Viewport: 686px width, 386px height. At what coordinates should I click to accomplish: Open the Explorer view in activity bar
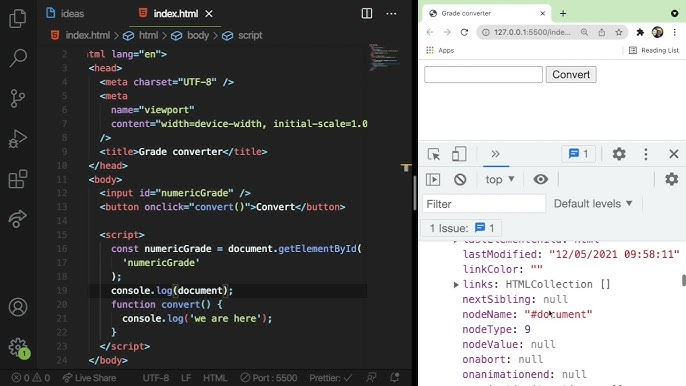(18, 18)
